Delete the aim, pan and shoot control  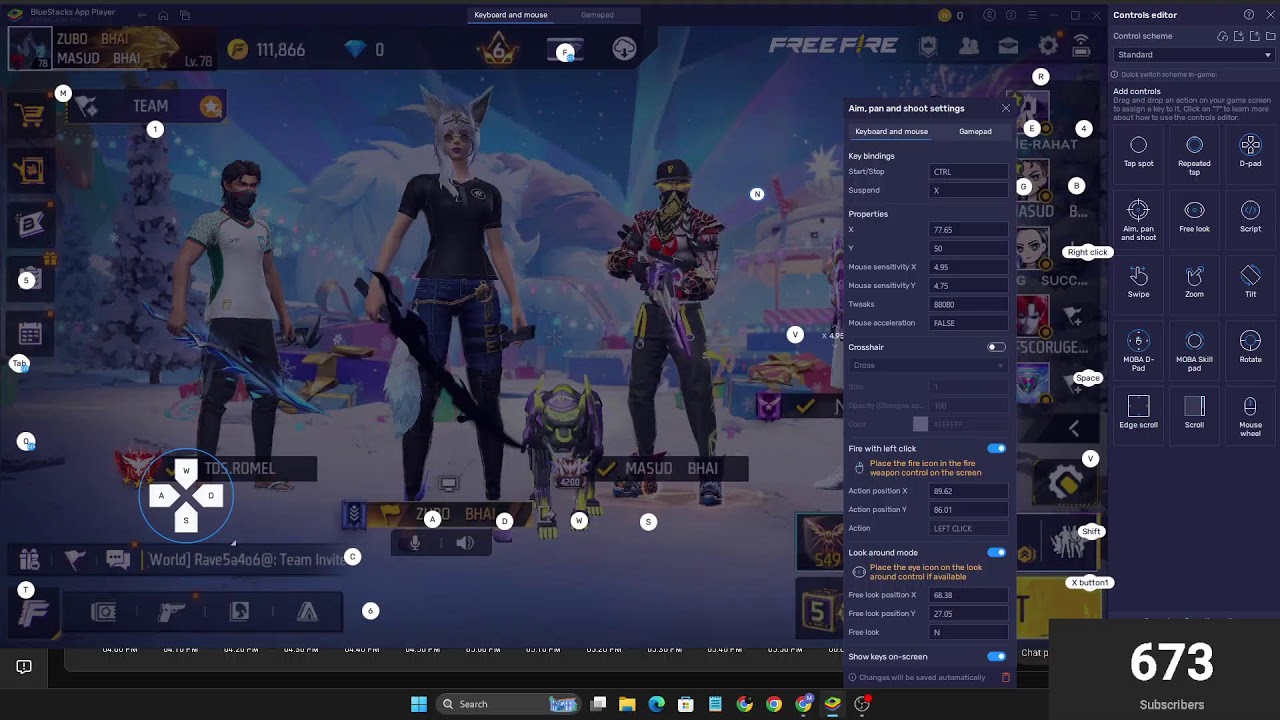(x=1006, y=677)
